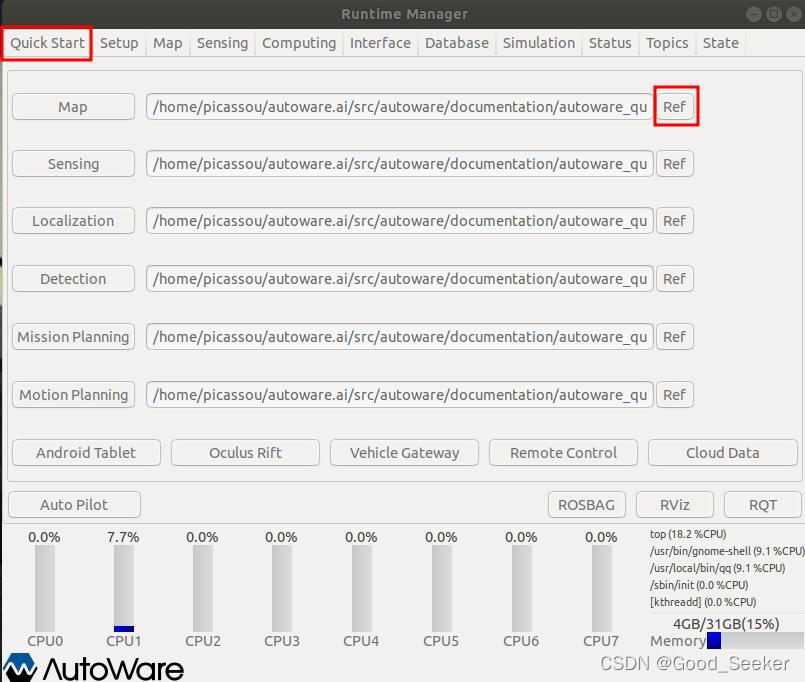The image size is (805, 682).
Task: Open ROSBAG recording panel
Action: click(586, 504)
